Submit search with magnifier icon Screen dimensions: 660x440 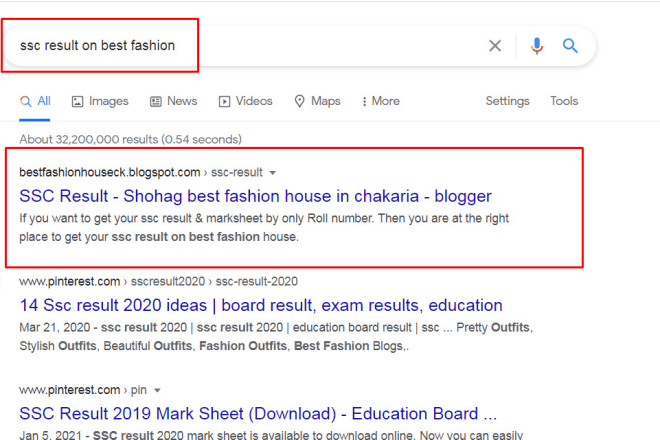coord(570,45)
